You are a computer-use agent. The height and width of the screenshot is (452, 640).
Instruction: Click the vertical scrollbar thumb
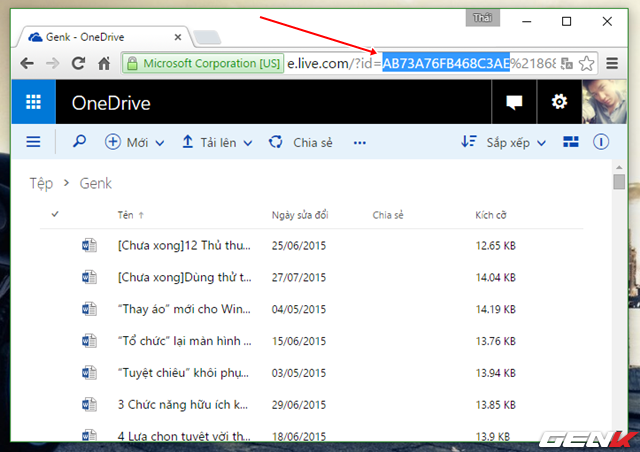click(x=619, y=182)
